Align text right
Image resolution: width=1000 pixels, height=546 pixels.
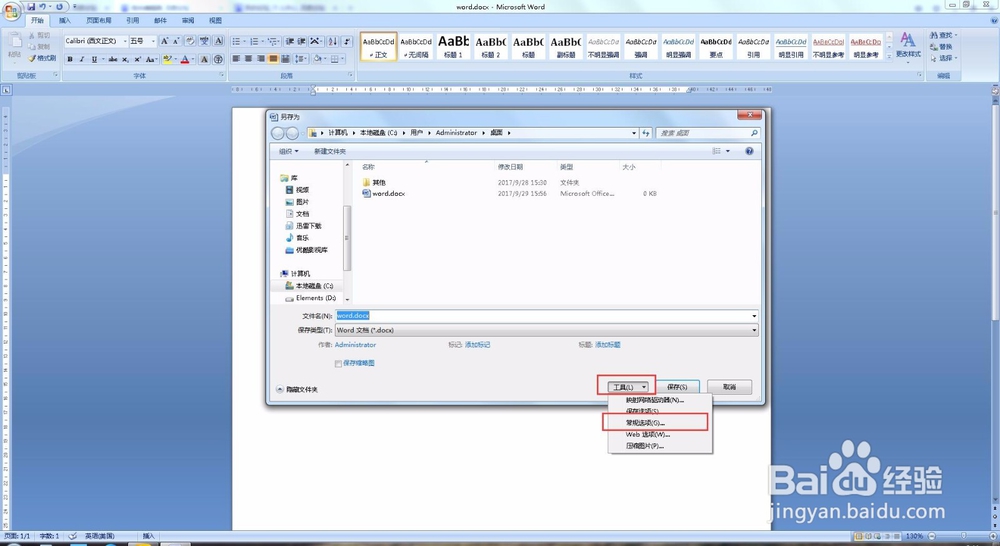261,59
